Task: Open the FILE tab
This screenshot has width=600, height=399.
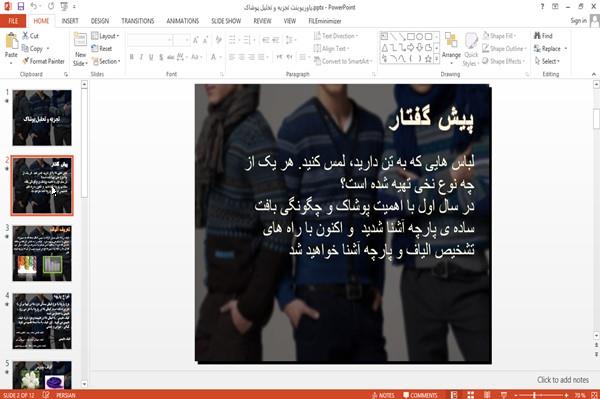Action: tap(13, 21)
